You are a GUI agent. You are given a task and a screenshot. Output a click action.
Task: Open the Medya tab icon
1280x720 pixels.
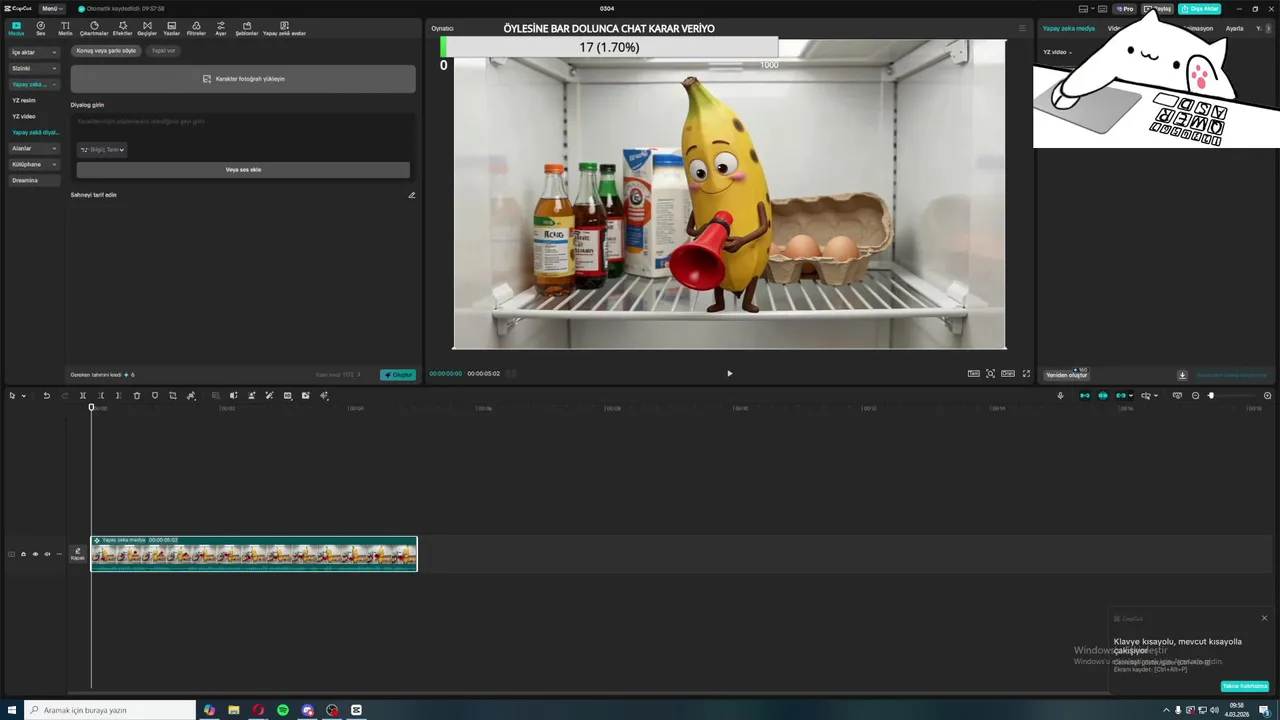16,28
